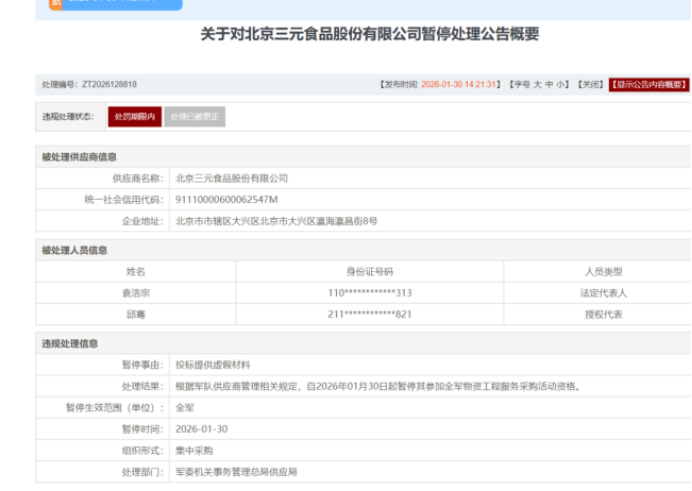Screen dimensions: 692x491
Task: Click the 显示公告内容概要 red button
Action: [649, 84]
